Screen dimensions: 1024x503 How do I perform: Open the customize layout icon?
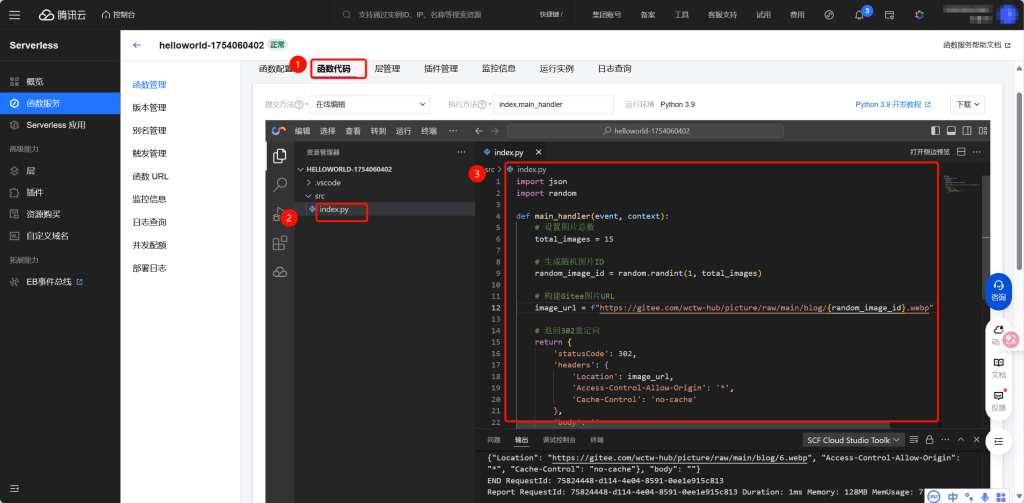[982, 131]
